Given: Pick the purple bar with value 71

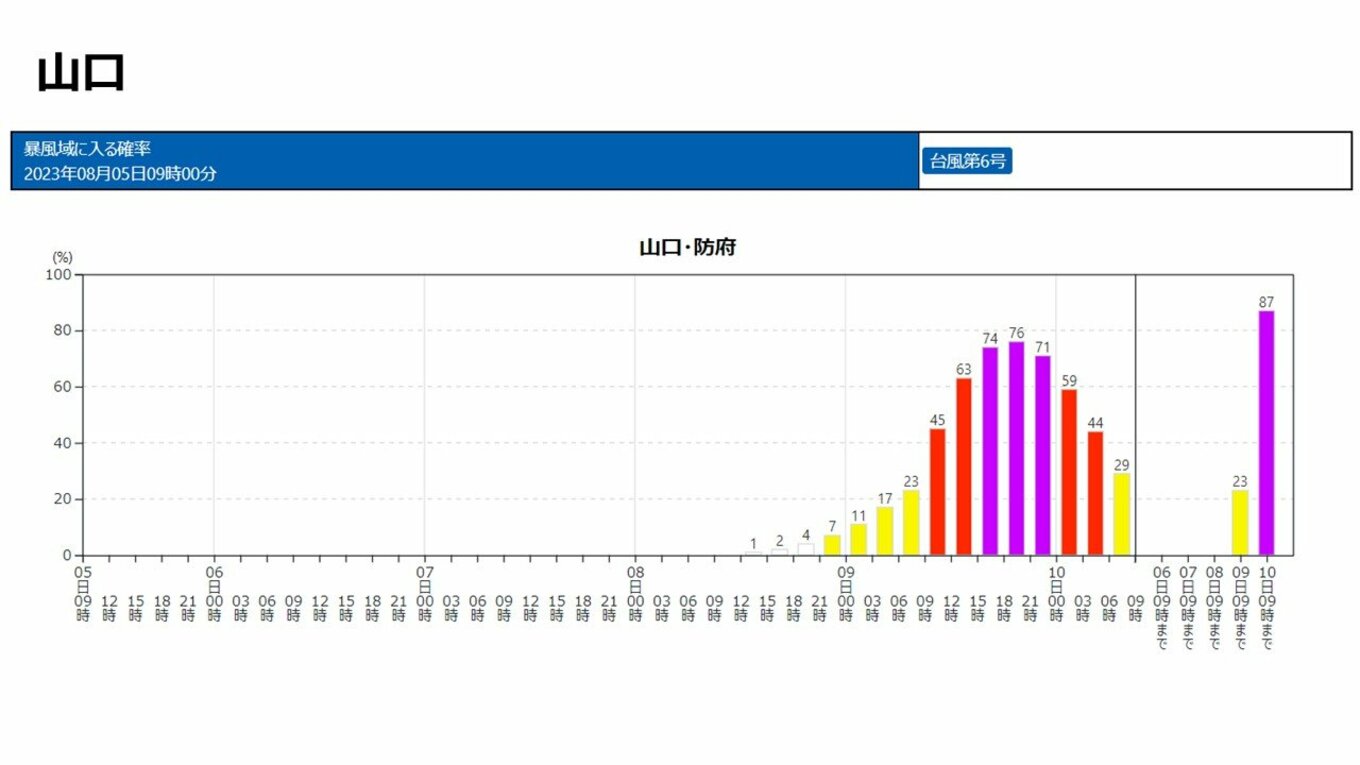Looking at the screenshot, I should (1043, 455).
